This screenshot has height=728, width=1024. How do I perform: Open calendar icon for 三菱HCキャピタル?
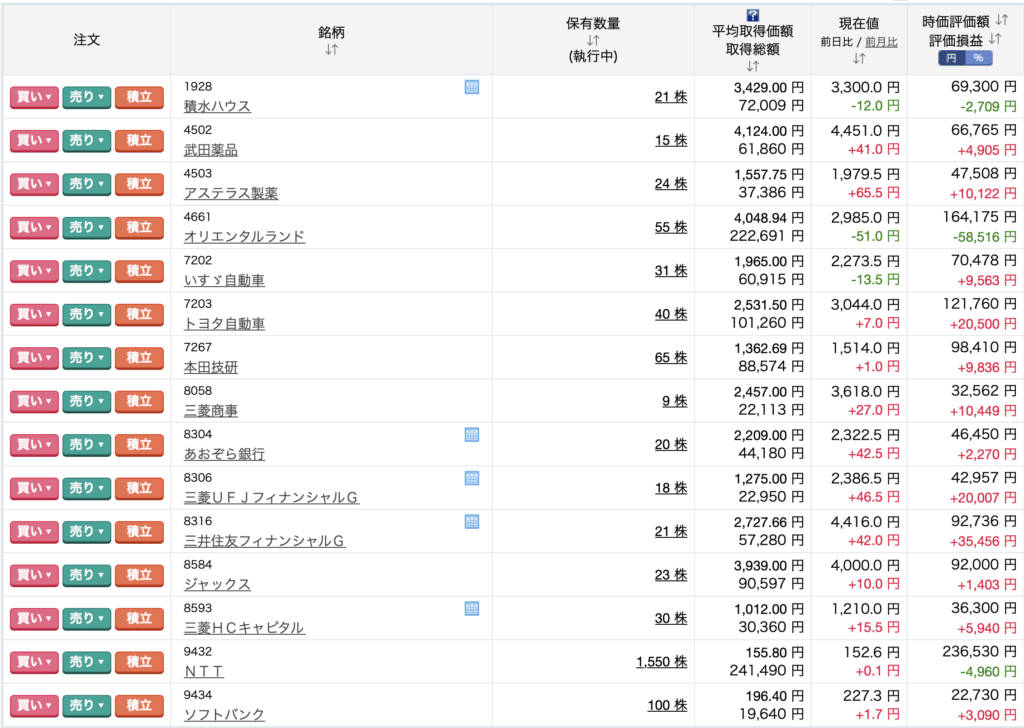click(x=472, y=609)
